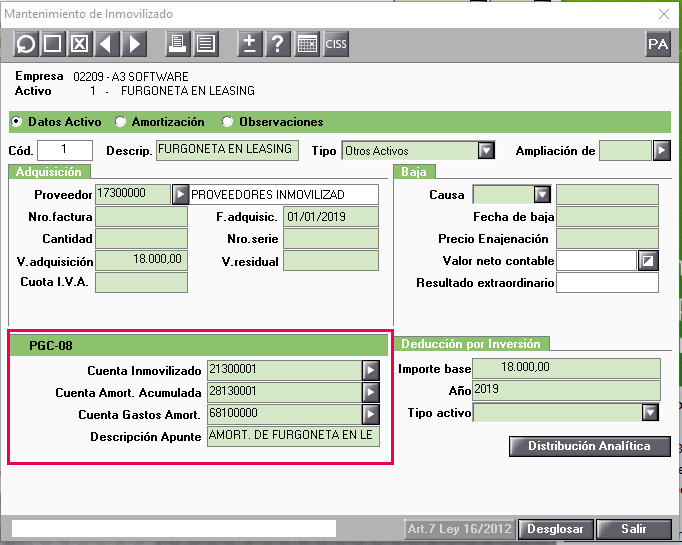
Task: Click the Fecha de baja field
Action: 607,216
